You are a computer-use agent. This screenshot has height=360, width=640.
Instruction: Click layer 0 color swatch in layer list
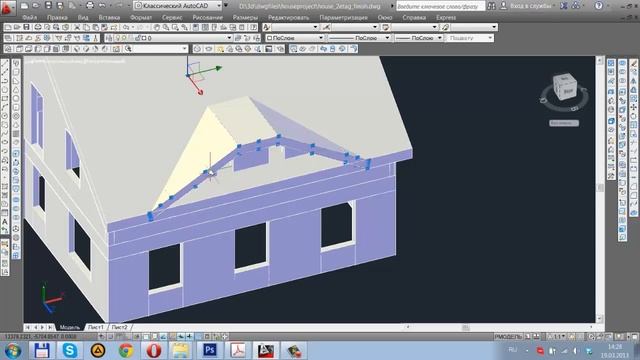(x=144, y=38)
